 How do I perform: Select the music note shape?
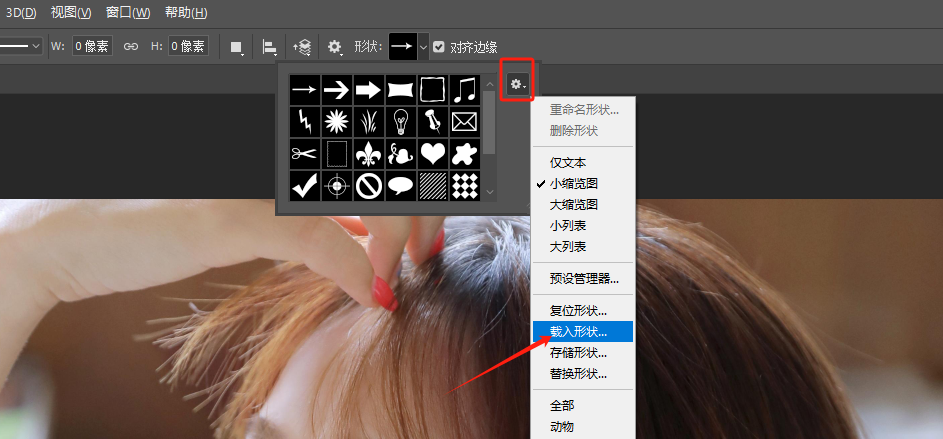click(464, 90)
